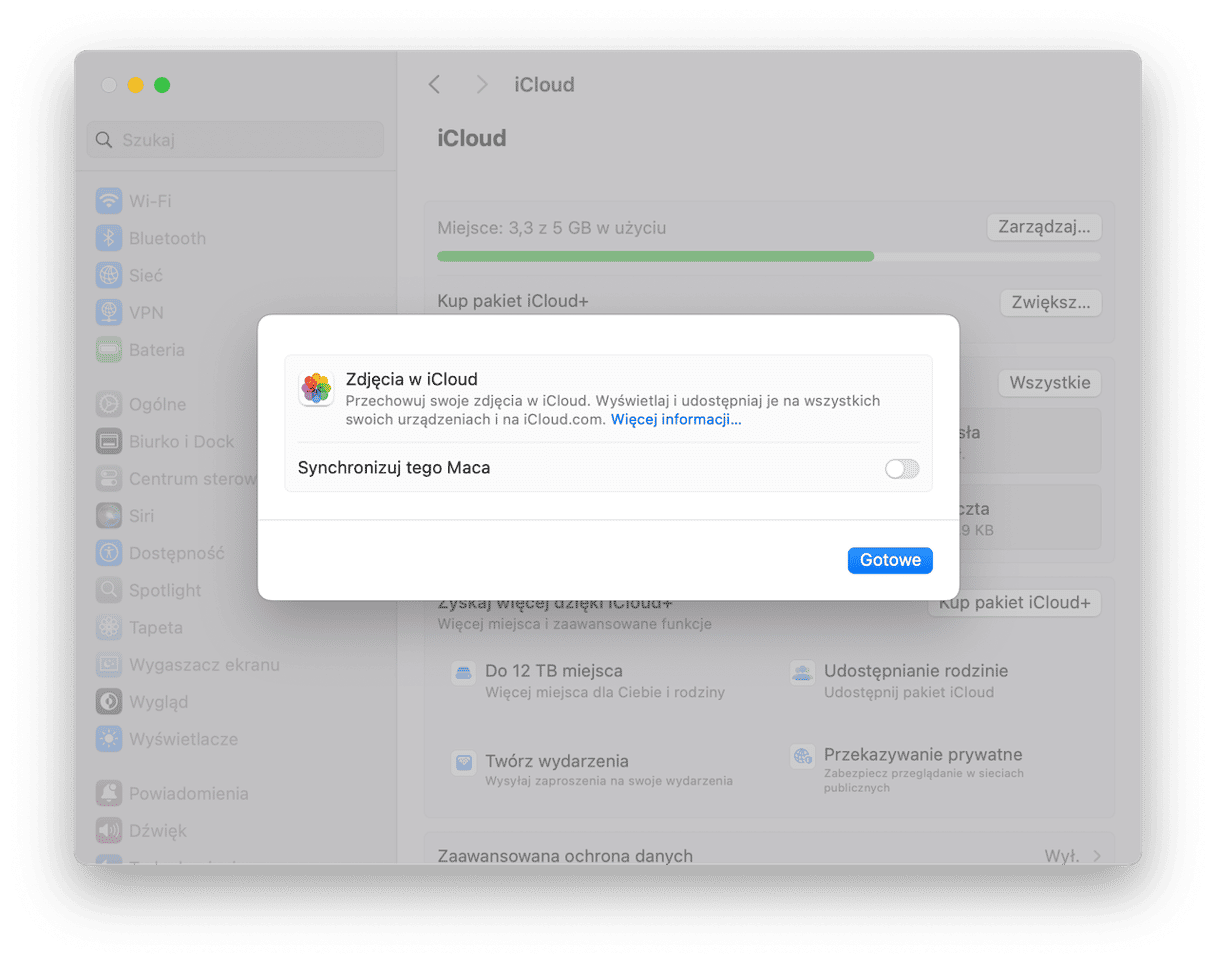Click the Szukaj search field
Image resolution: width=1216 pixels, height=963 pixels.
(x=235, y=140)
